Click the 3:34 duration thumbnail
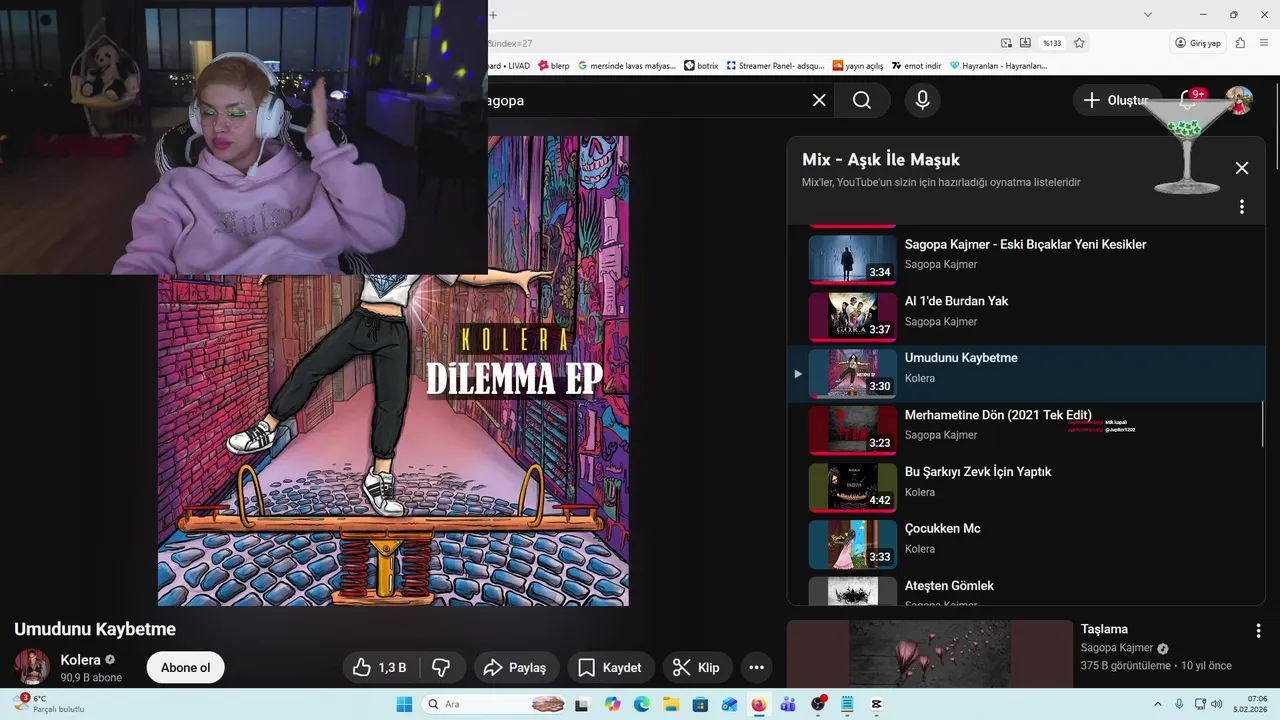1280x720 pixels. 852,260
